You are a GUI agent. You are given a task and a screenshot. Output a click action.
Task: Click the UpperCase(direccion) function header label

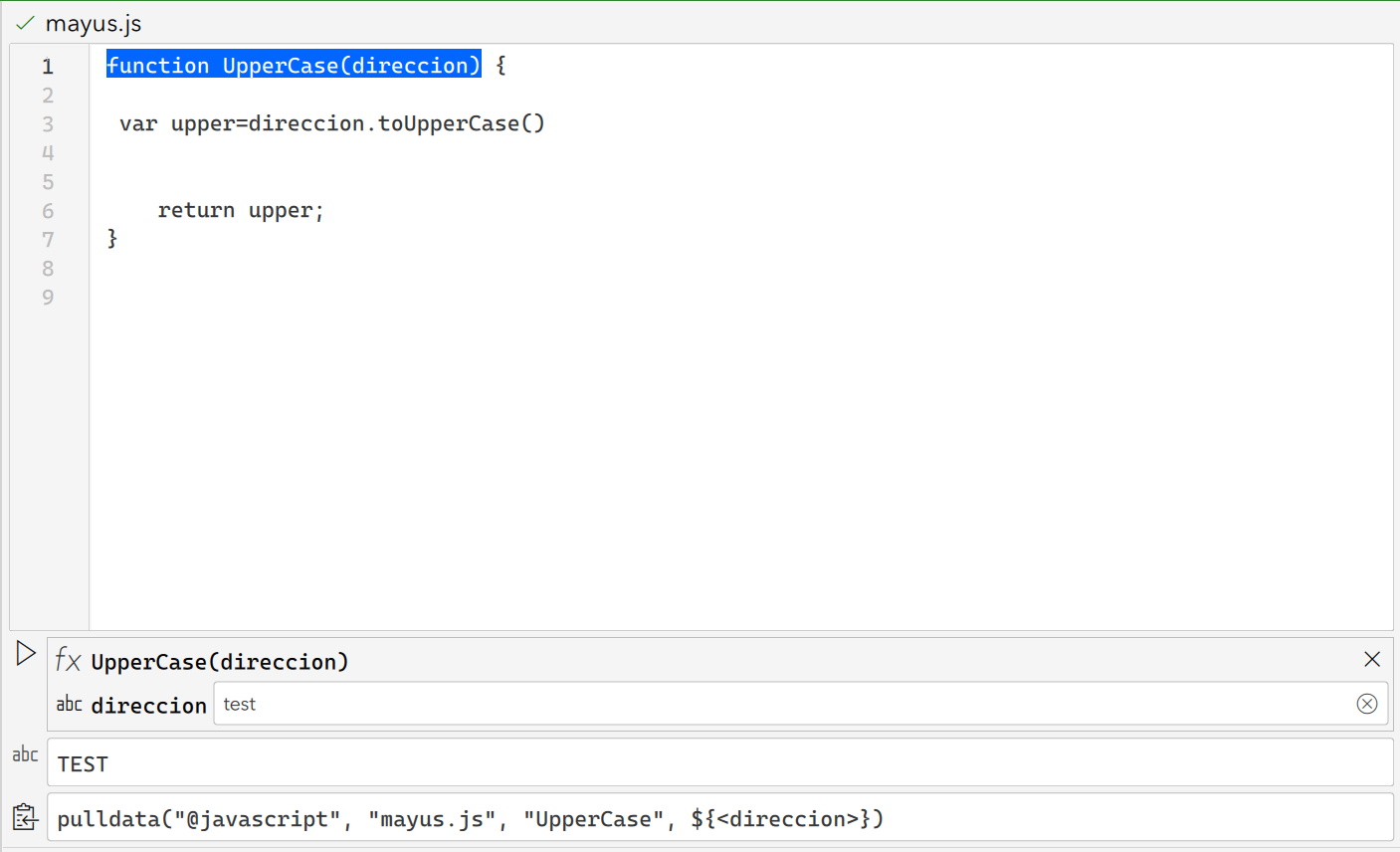[x=220, y=662]
